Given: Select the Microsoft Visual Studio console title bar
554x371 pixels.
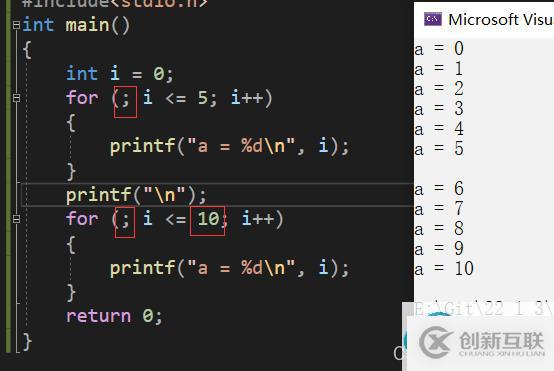Looking at the screenshot, I should 484,19.
